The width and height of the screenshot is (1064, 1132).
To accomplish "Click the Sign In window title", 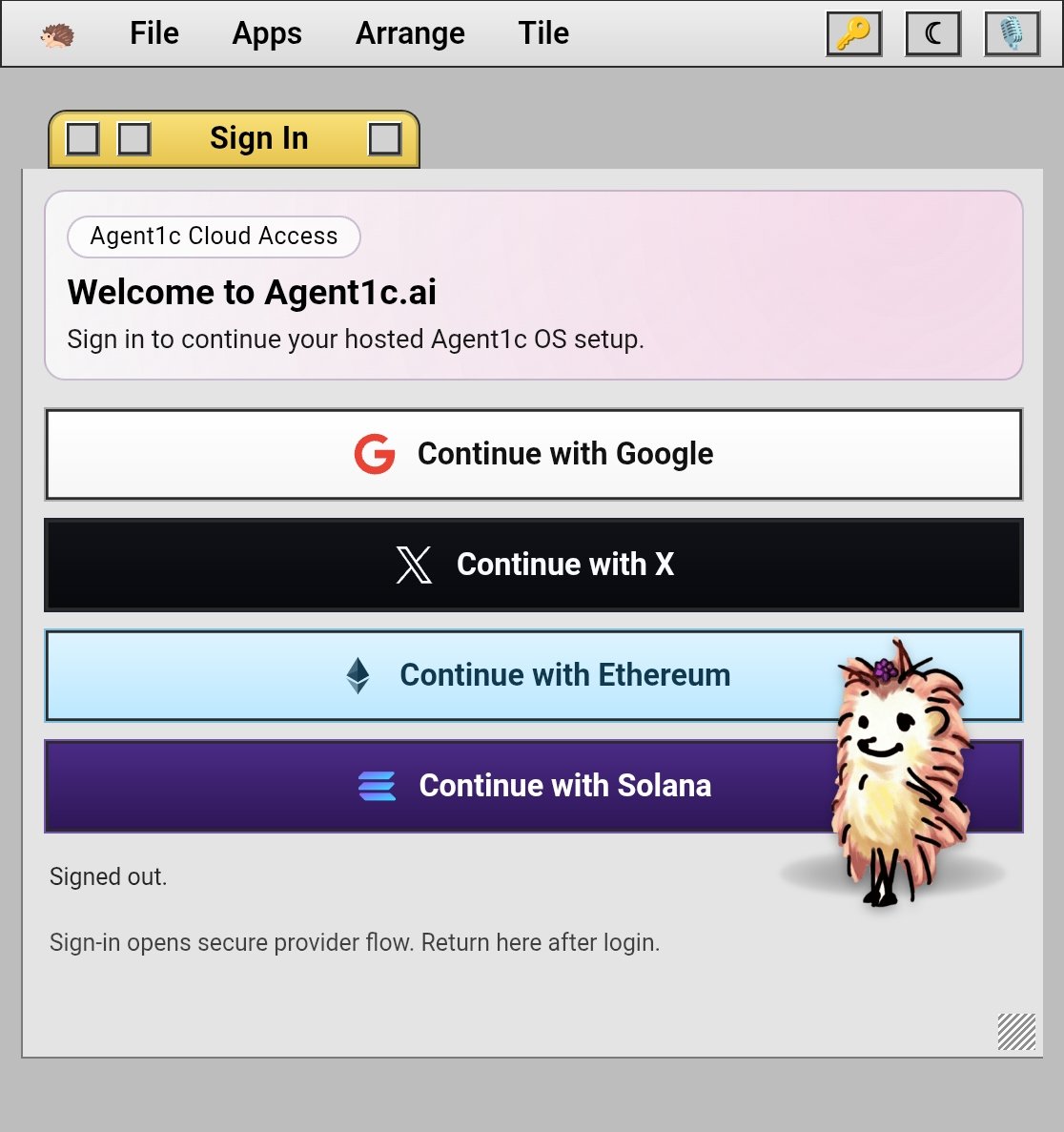I will tap(259, 138).
